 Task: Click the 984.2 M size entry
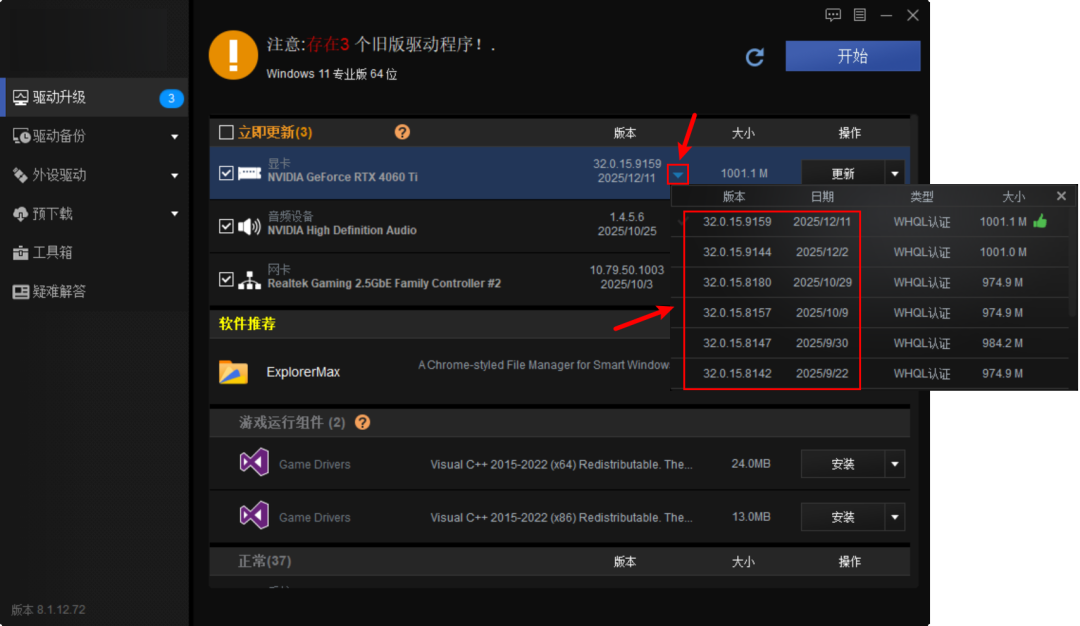(1002, 343)
